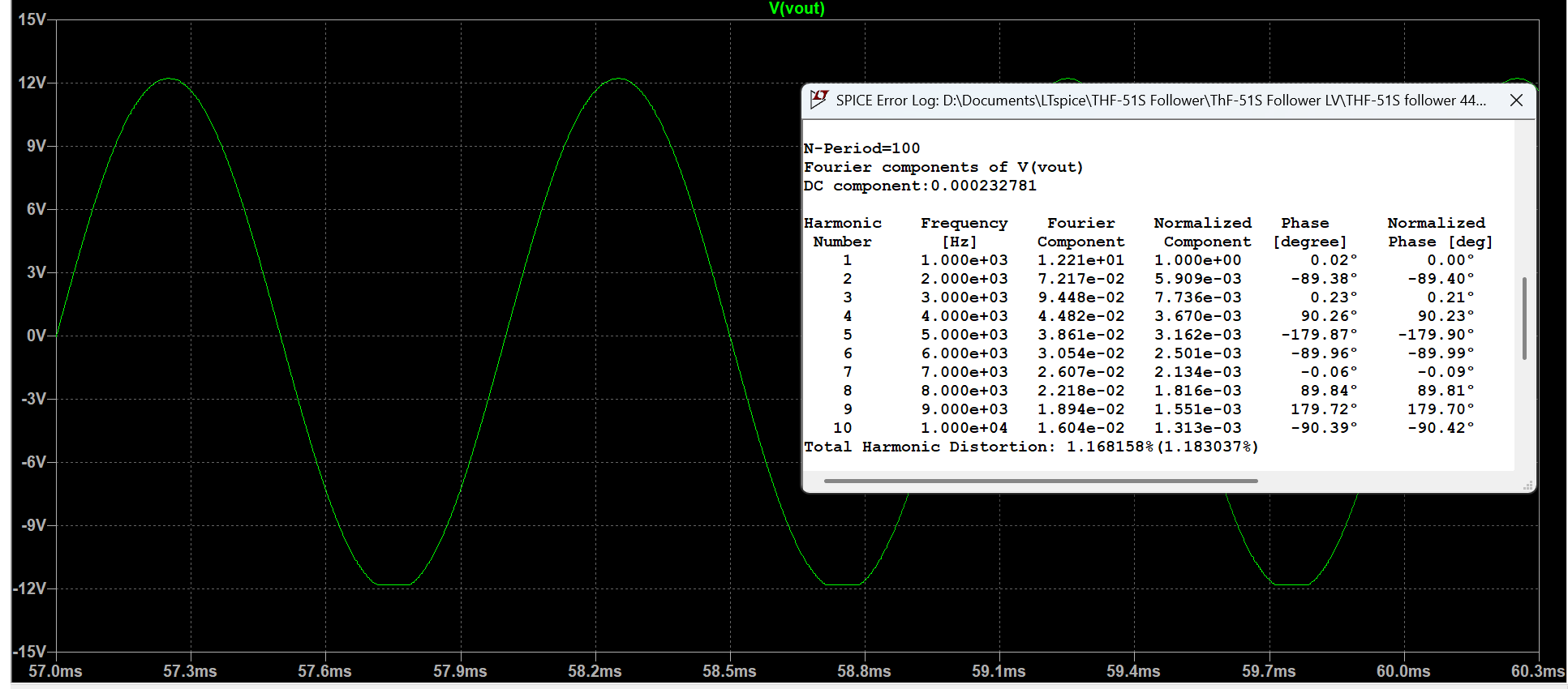Click Fourier component 7.217e-02

(x=1080, y=279)
